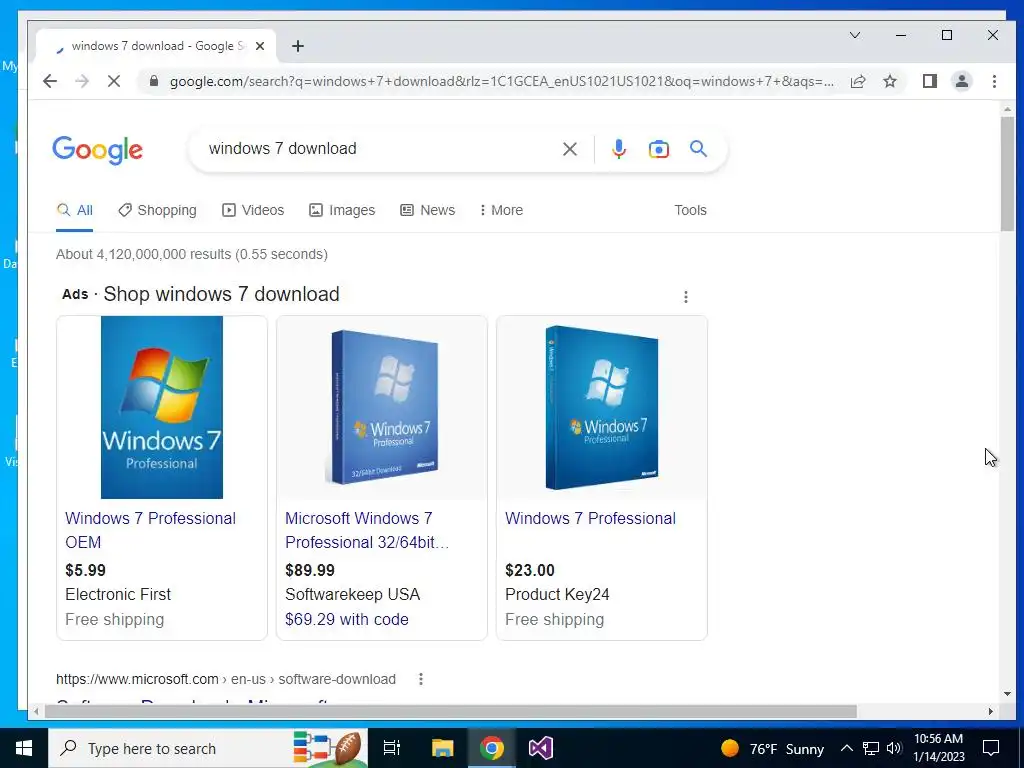Open microsoft.com result three-dot menu
This screenshot has height=768, width=1024.
click(421, 679)
